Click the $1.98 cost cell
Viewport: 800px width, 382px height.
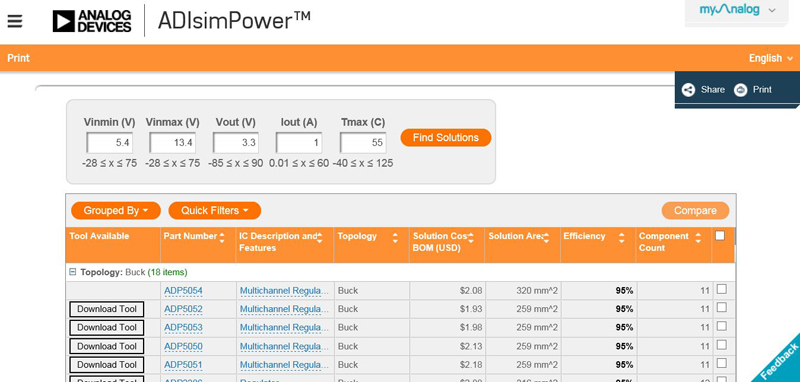tap(447, 327)
